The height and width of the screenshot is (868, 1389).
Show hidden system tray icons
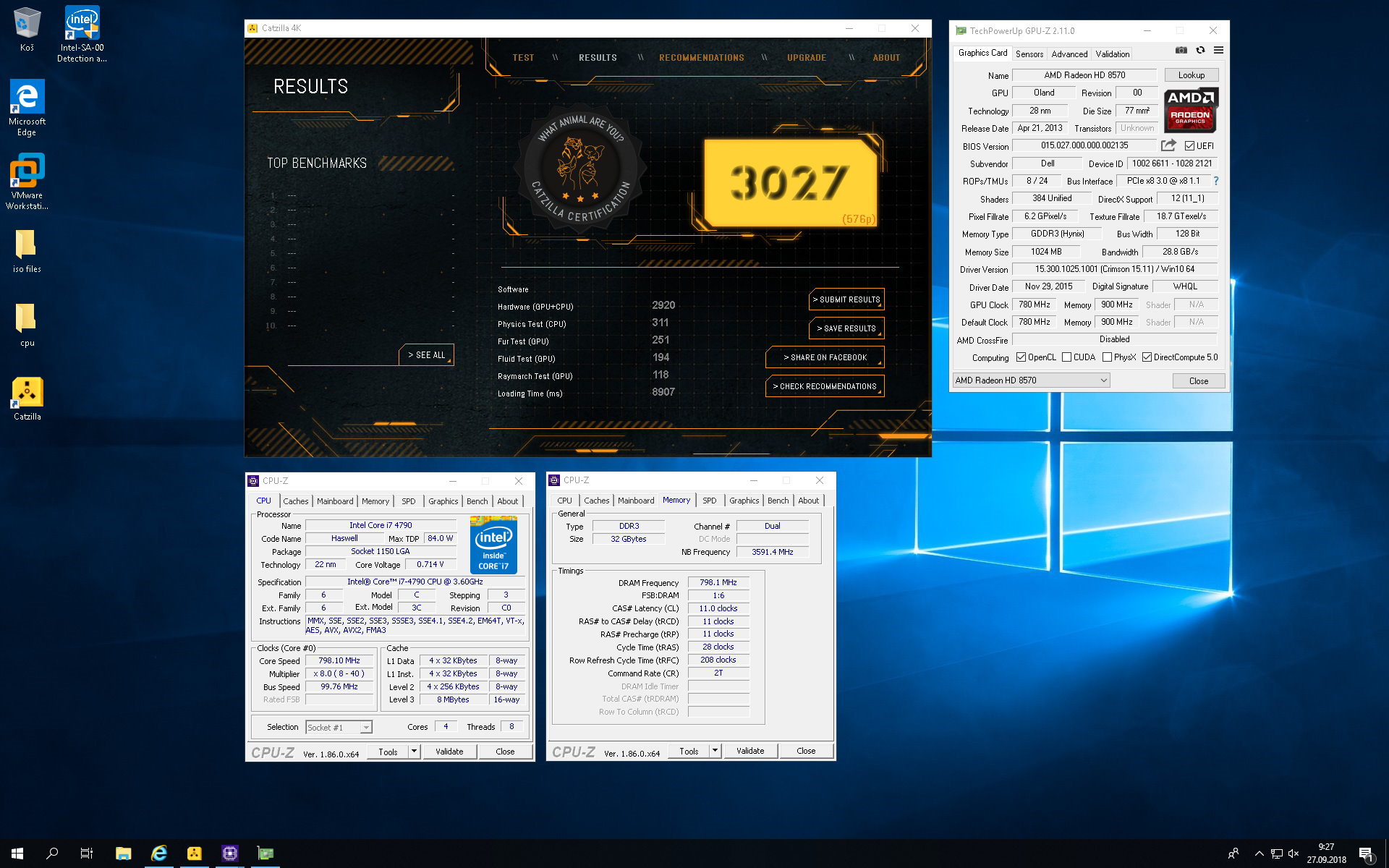click(x=1259, y=854)
